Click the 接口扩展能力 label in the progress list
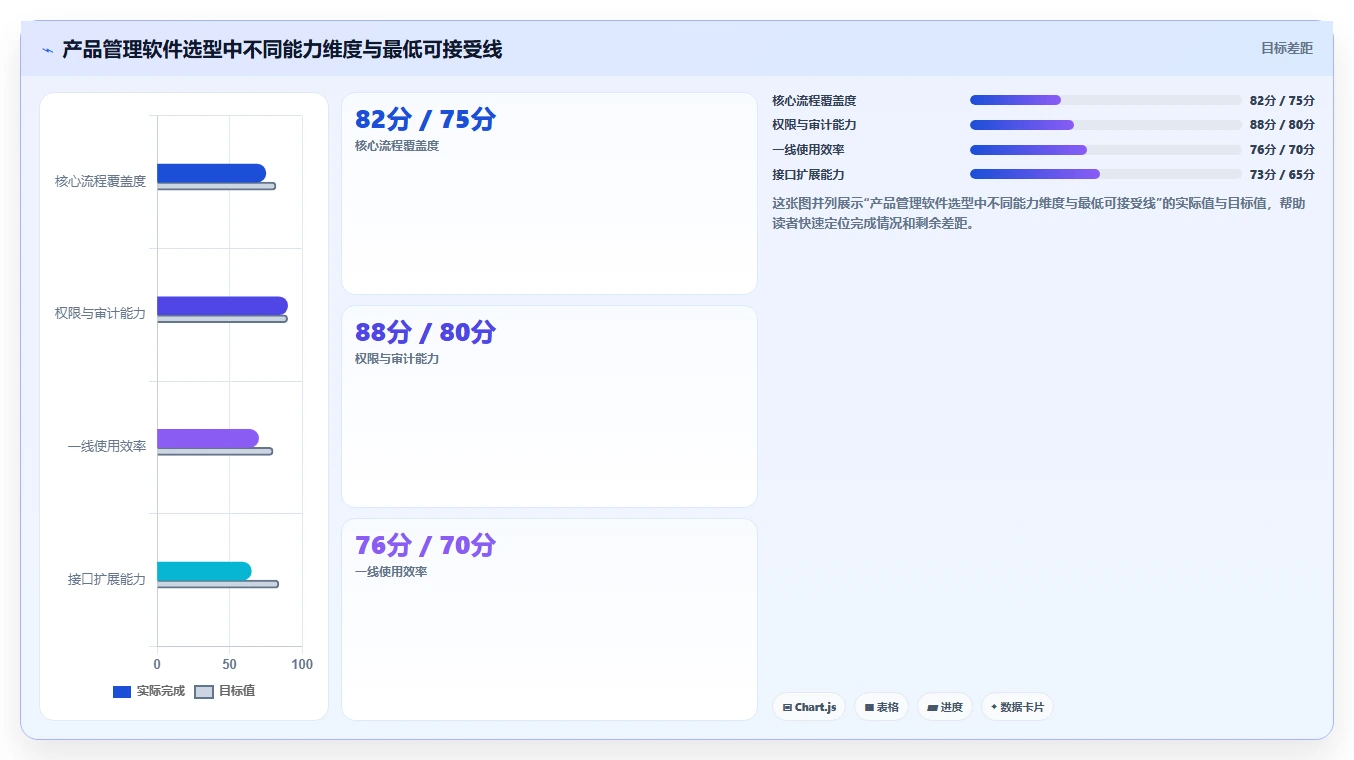 coord(808,174)
